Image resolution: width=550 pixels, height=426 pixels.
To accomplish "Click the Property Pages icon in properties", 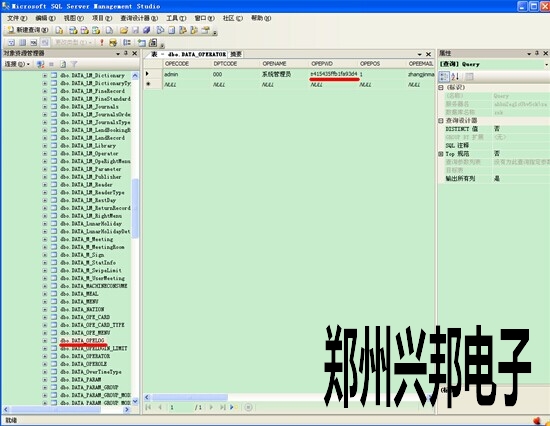I will [x=469, y=76].
